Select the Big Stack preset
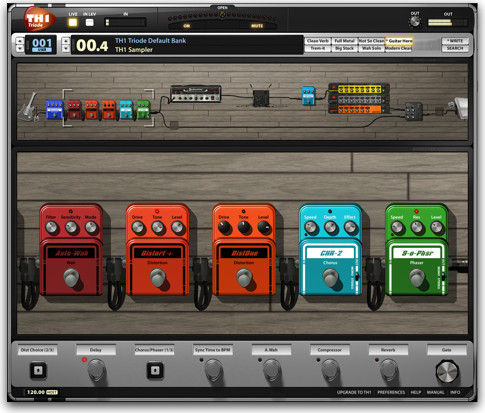Screen dimensions: 485x413 (x=344, y=48)
